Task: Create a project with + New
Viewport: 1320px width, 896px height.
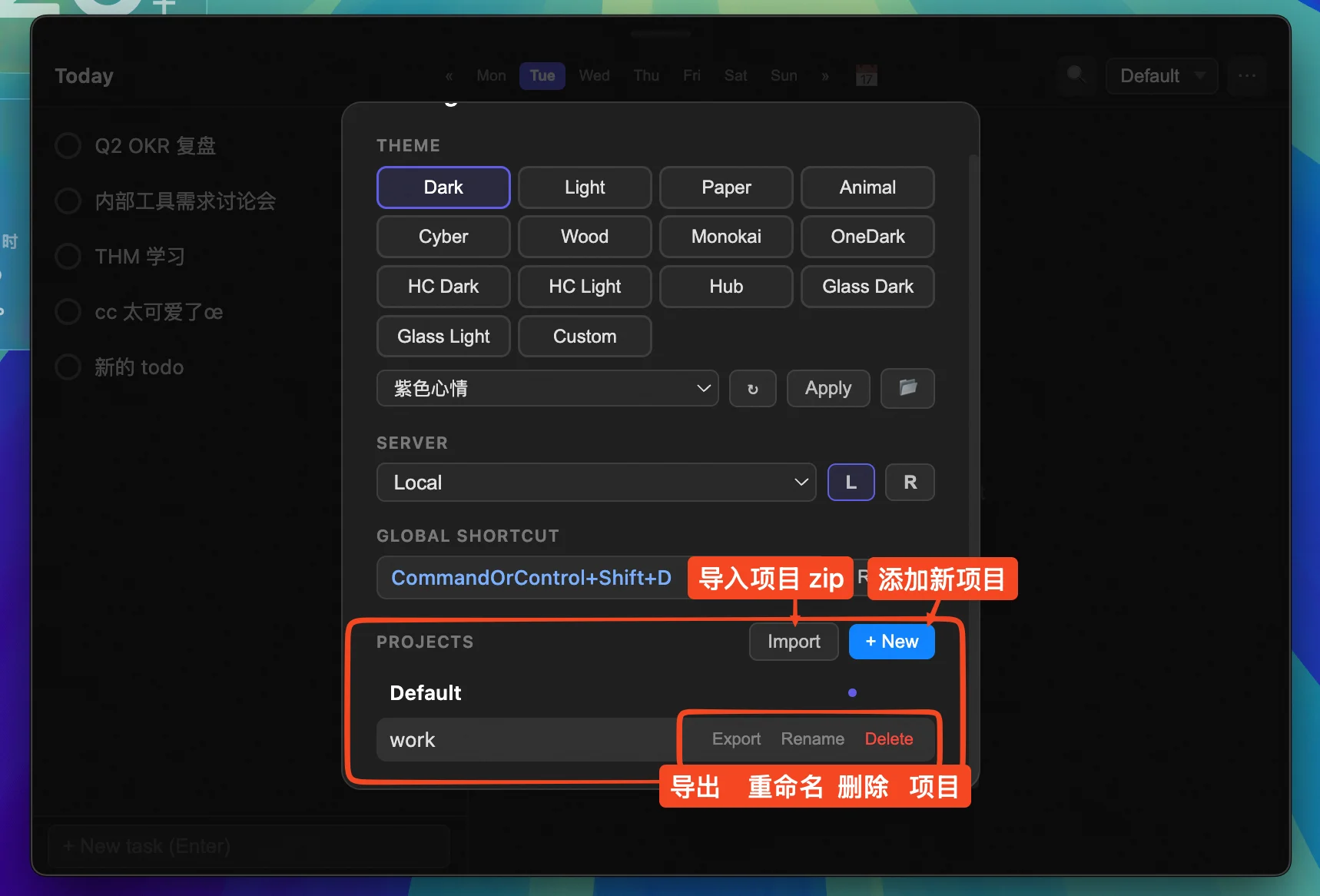Action: pyautogui.click(x=891, y=642)
